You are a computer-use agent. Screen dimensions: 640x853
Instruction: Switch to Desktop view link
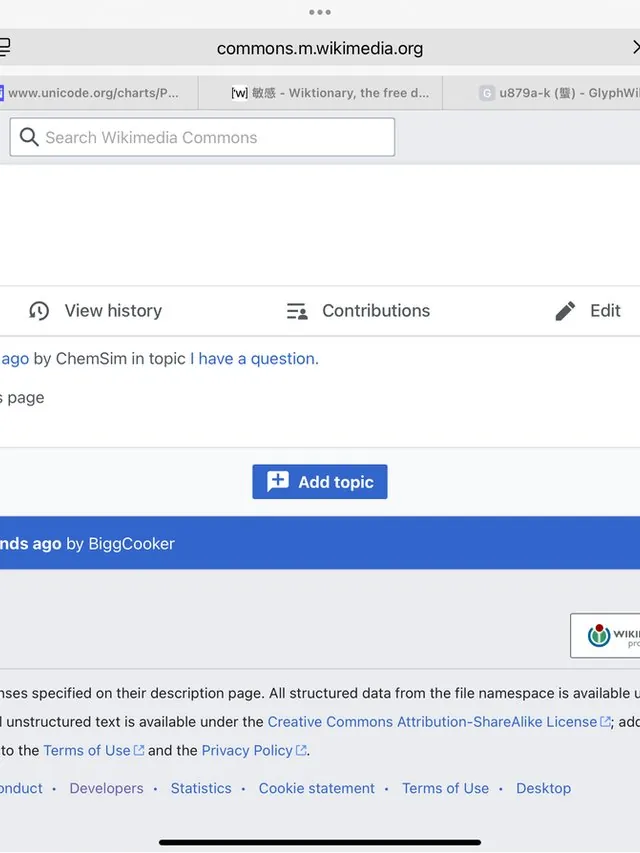click(544, 788)
